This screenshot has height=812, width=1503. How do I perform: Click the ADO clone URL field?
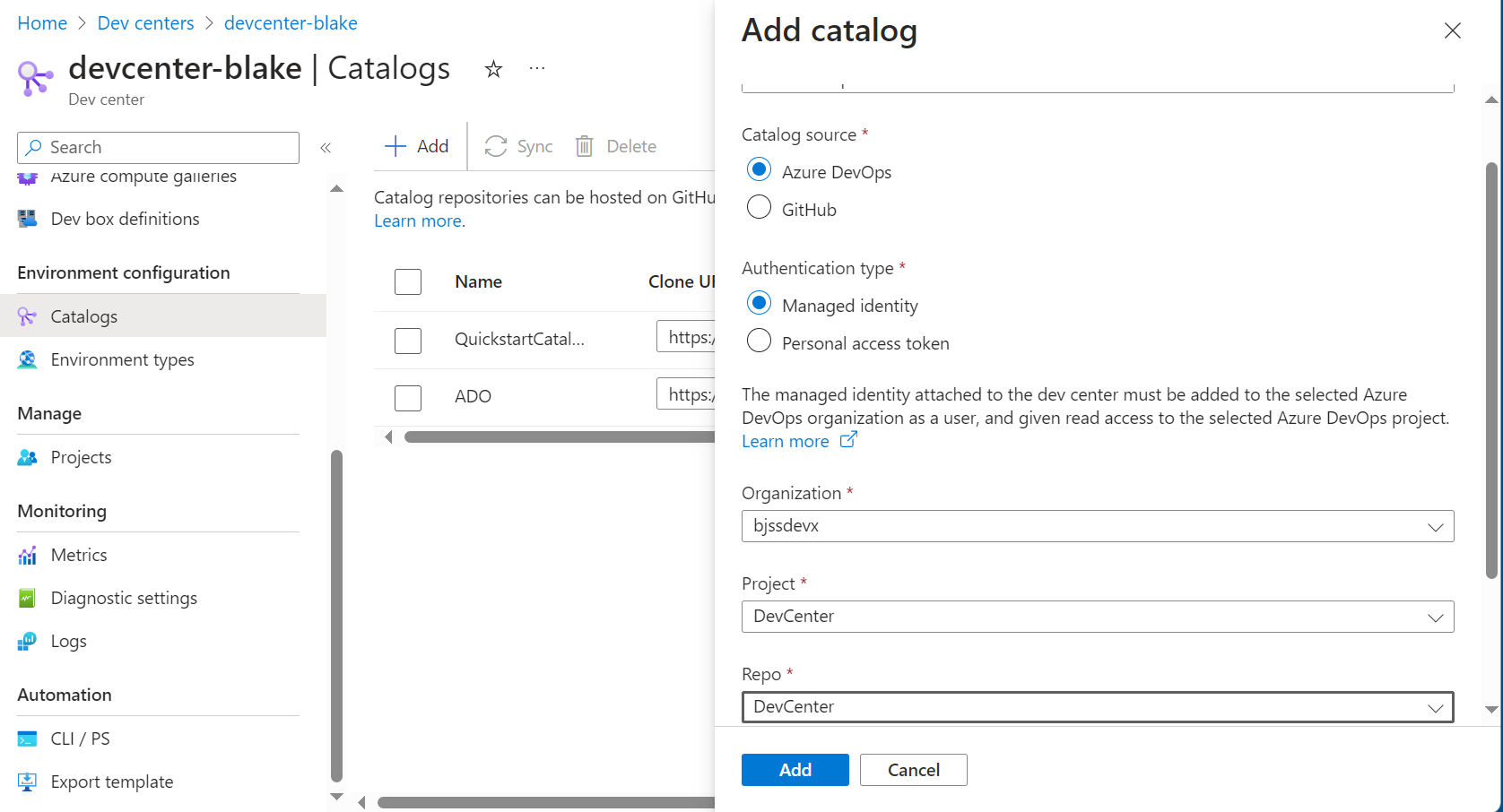pos(686,394)
